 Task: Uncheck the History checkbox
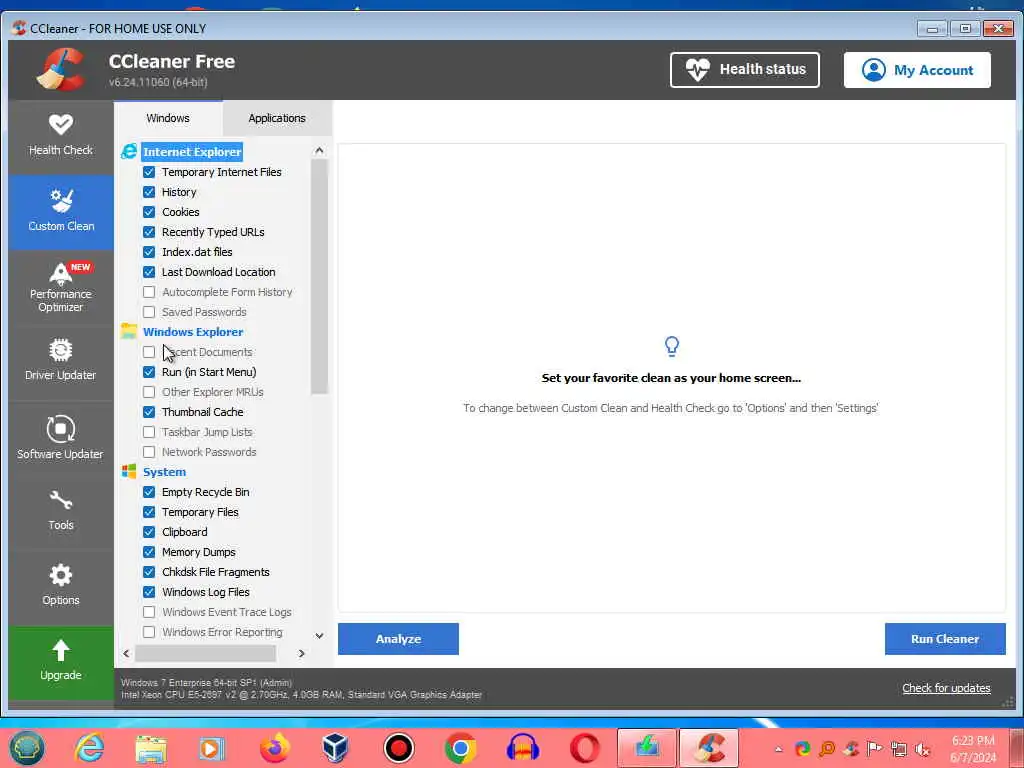point(149,192)
